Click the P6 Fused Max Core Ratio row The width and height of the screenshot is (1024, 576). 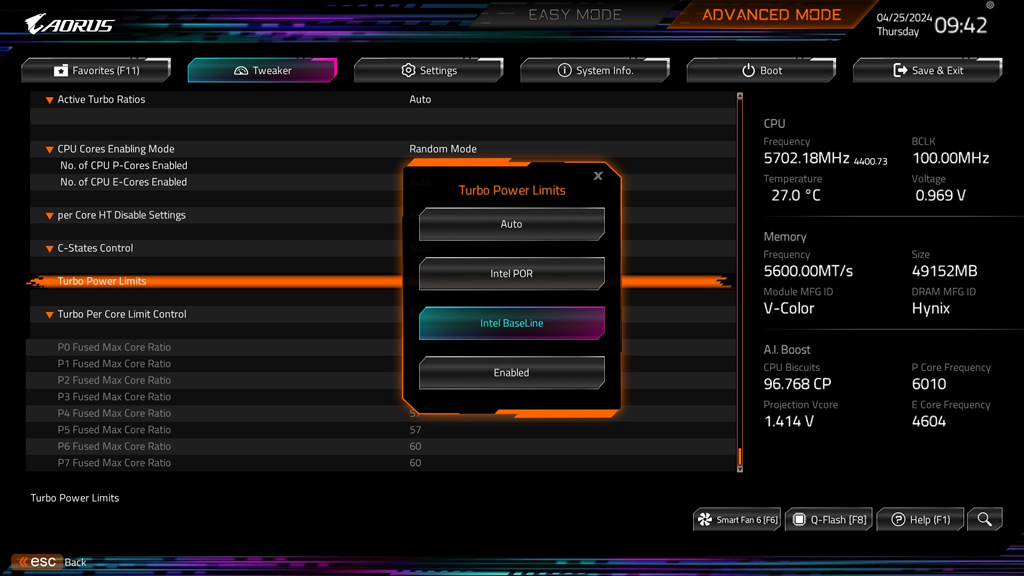coord(381,446)
